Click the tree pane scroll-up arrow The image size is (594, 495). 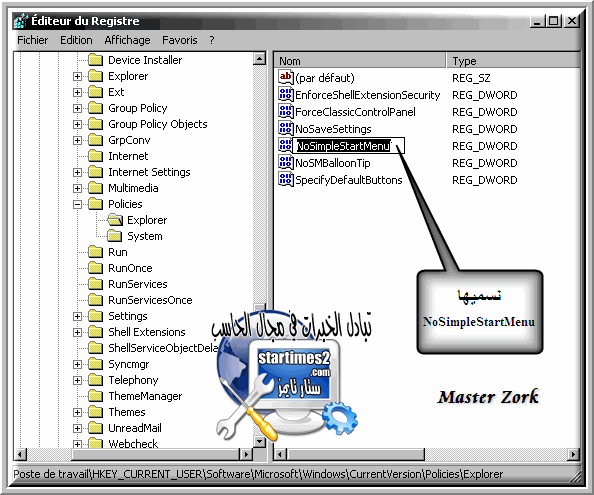tap(260, 58)
